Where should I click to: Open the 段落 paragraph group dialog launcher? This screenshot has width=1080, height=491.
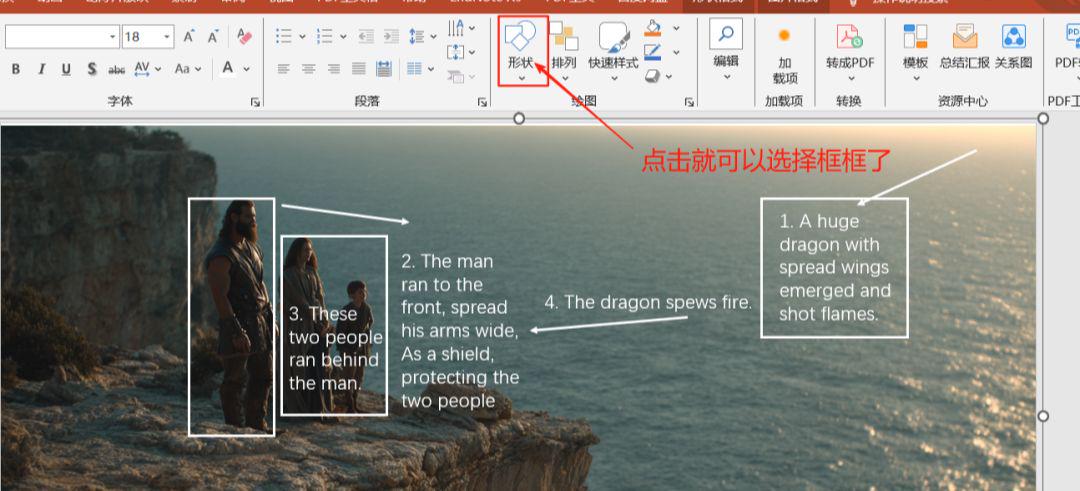(482, 102)
